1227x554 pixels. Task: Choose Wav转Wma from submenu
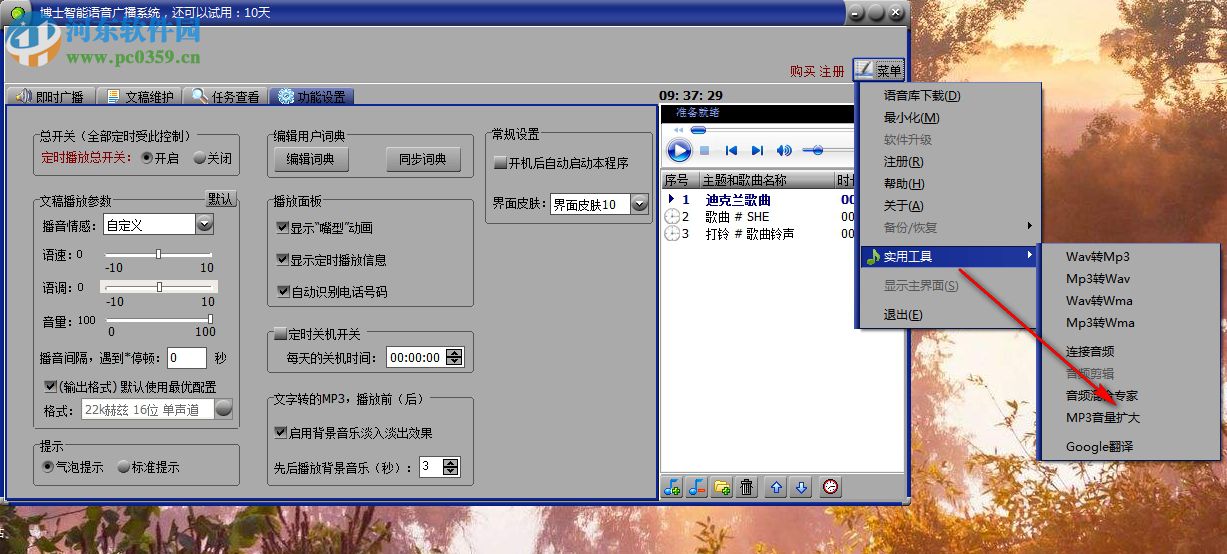tap(1099, 301)
